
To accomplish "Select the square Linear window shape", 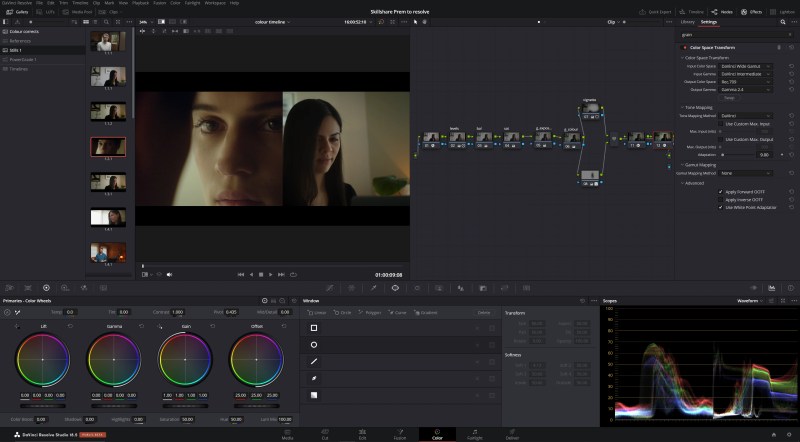I will [314, 328].
